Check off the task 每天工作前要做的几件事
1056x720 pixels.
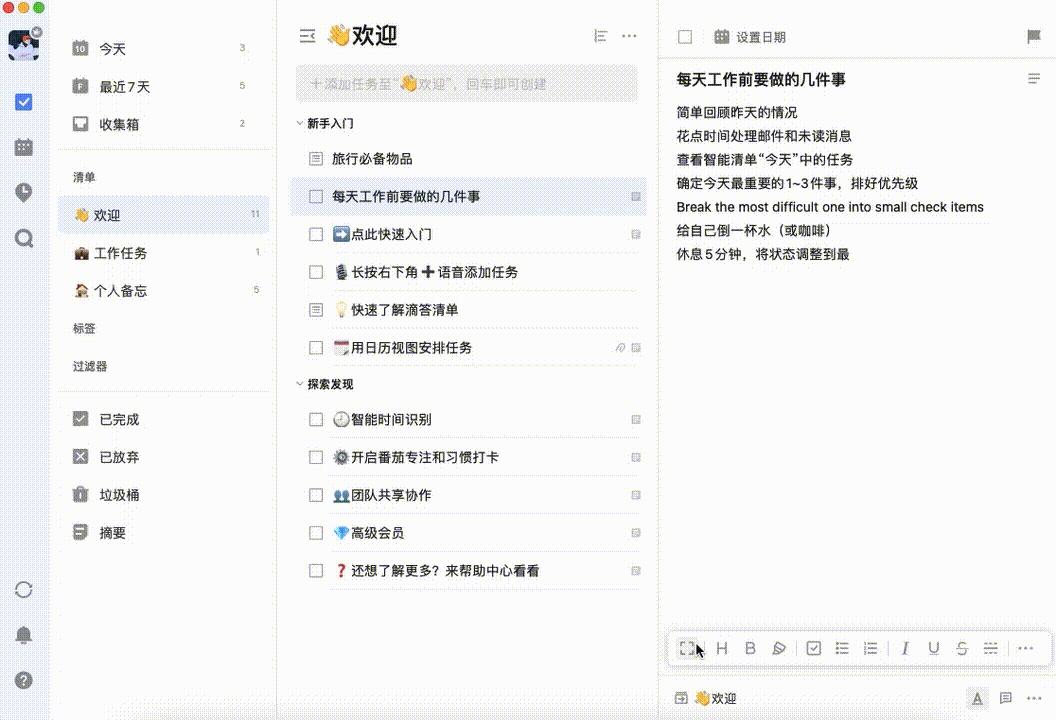click(x=315, y=197)
